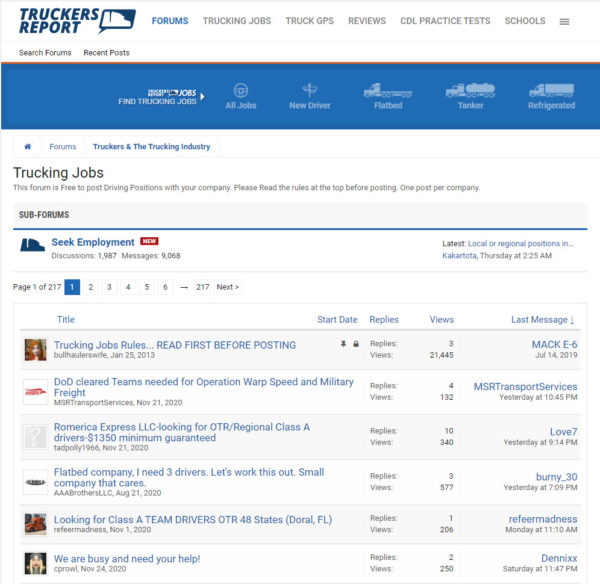Viewport: 600px width, 584px height.
Task: Click the NEW badge beside Seek Employment
Action: [x=149, y=241]
